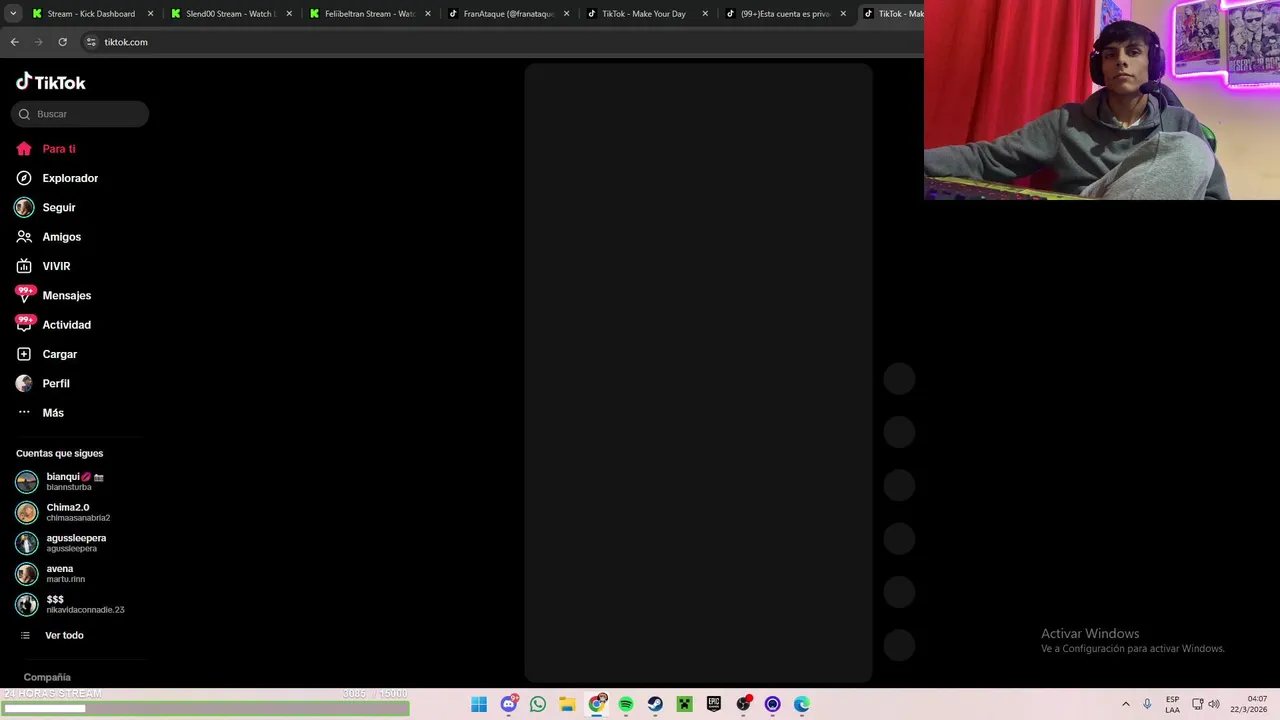This screenshot has width=1280, height=720.
Task: Click the VIVIR live TV icon
Action: click(24, 266)
